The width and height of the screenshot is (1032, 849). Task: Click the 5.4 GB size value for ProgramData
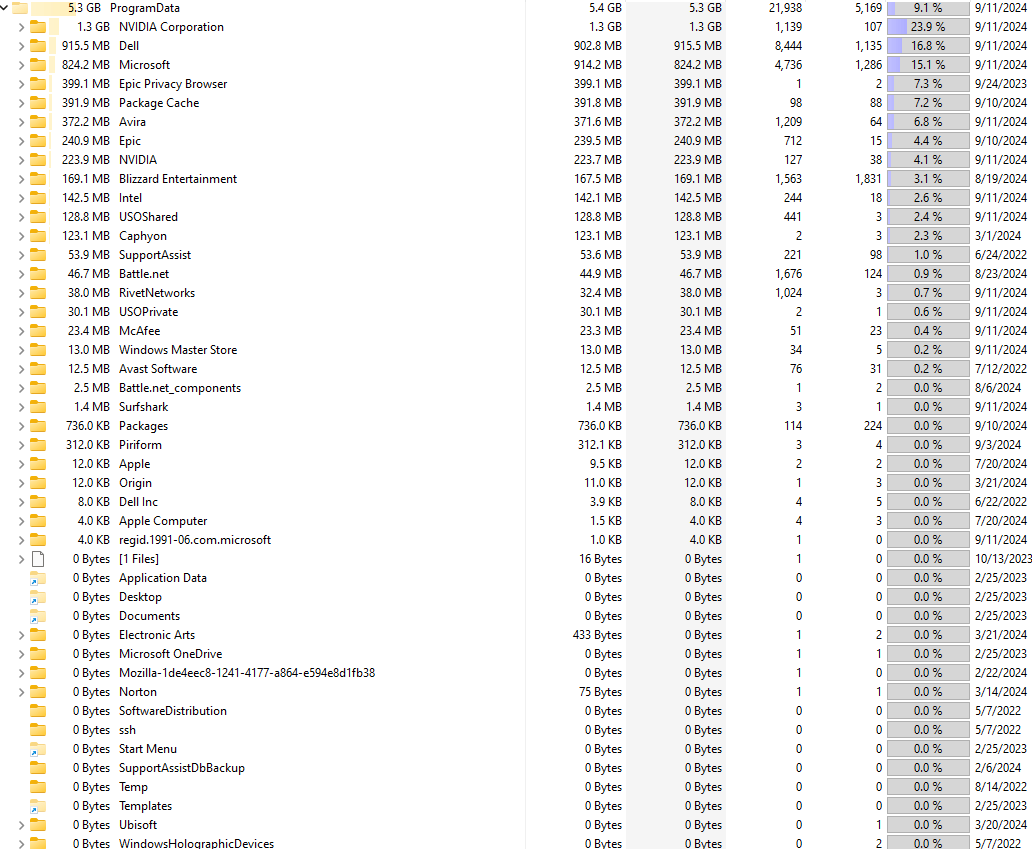coord(605,8)
